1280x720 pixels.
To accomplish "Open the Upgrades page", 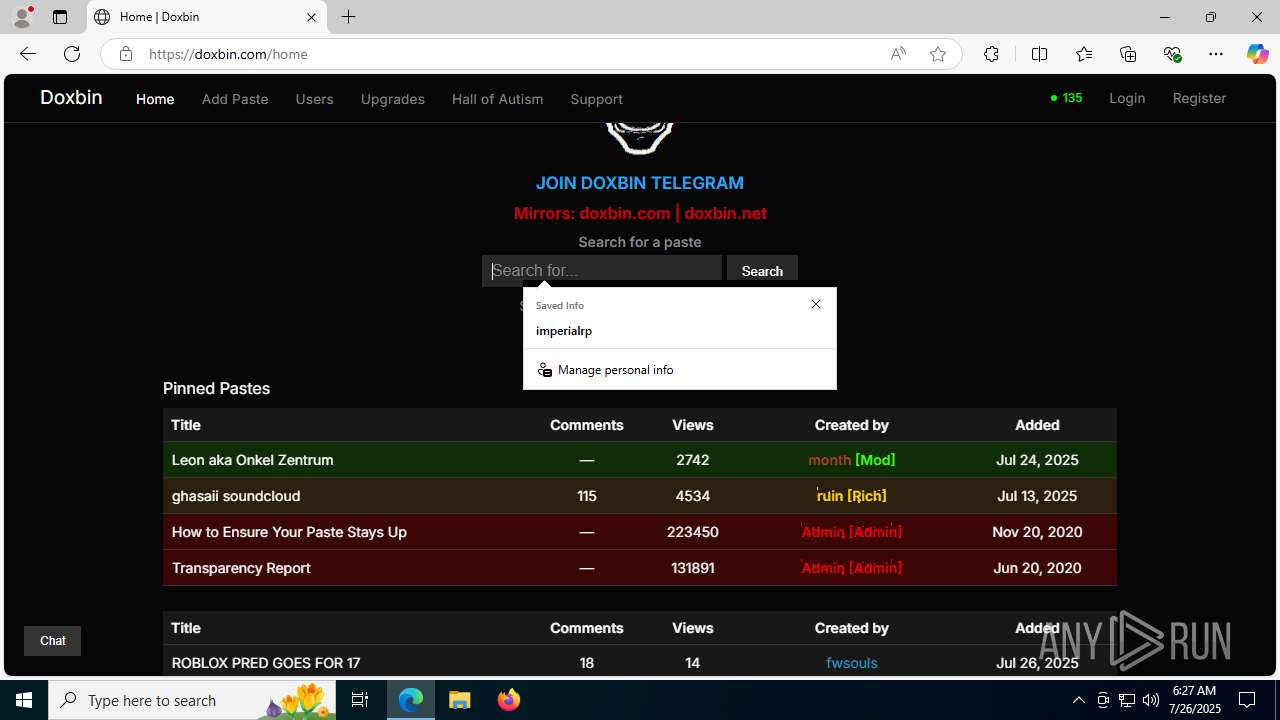I will 393,99.
